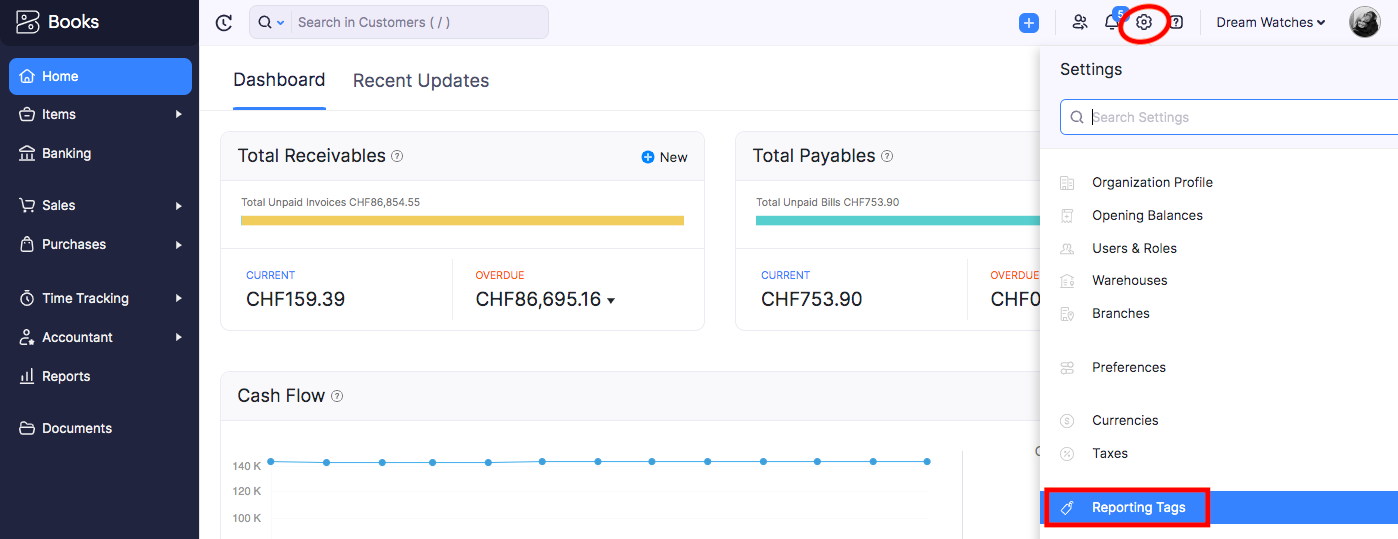This screenshot has height=539, width=1398.
Task: Click the Cash Flow info icon
Action: click(x=337, y=396)
